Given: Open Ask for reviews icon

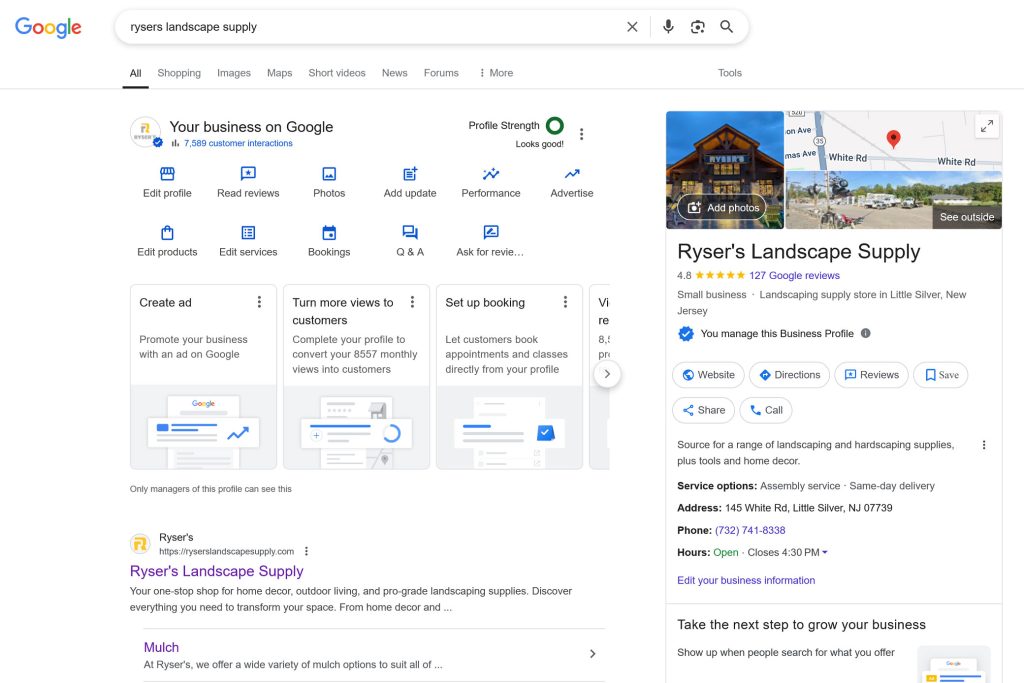Looking at the screenshot, I should [x=491, y=232].
